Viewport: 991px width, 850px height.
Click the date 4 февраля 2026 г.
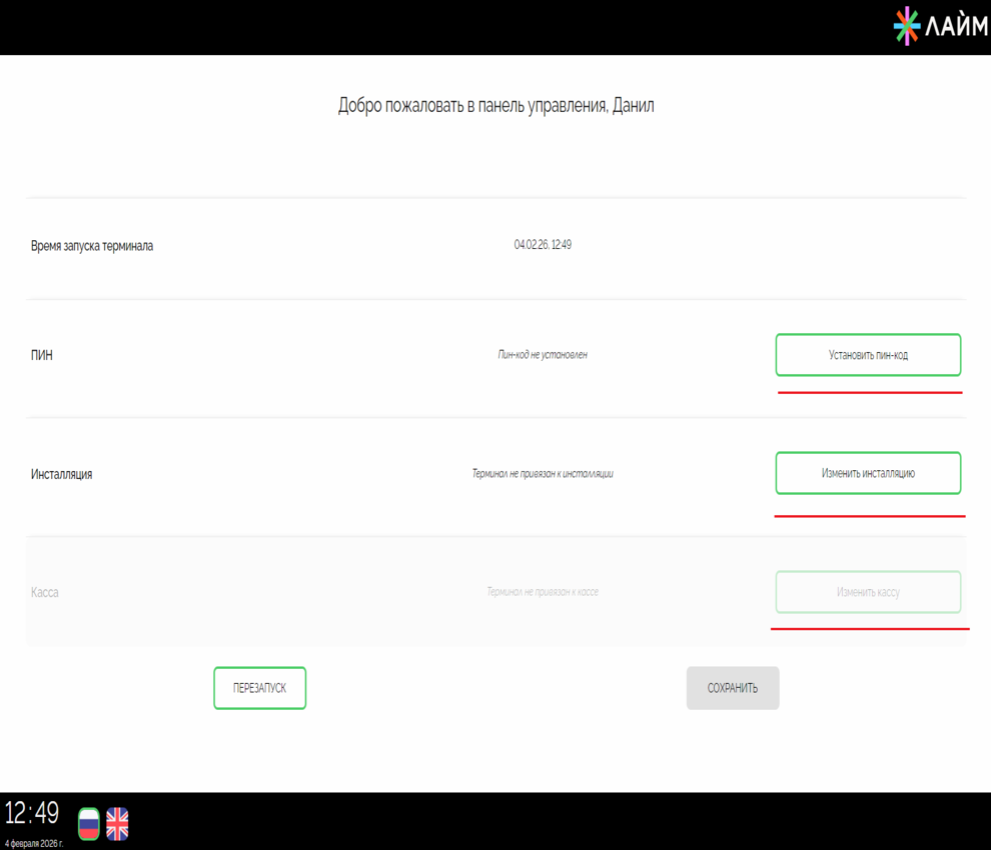tap(33, 842)
